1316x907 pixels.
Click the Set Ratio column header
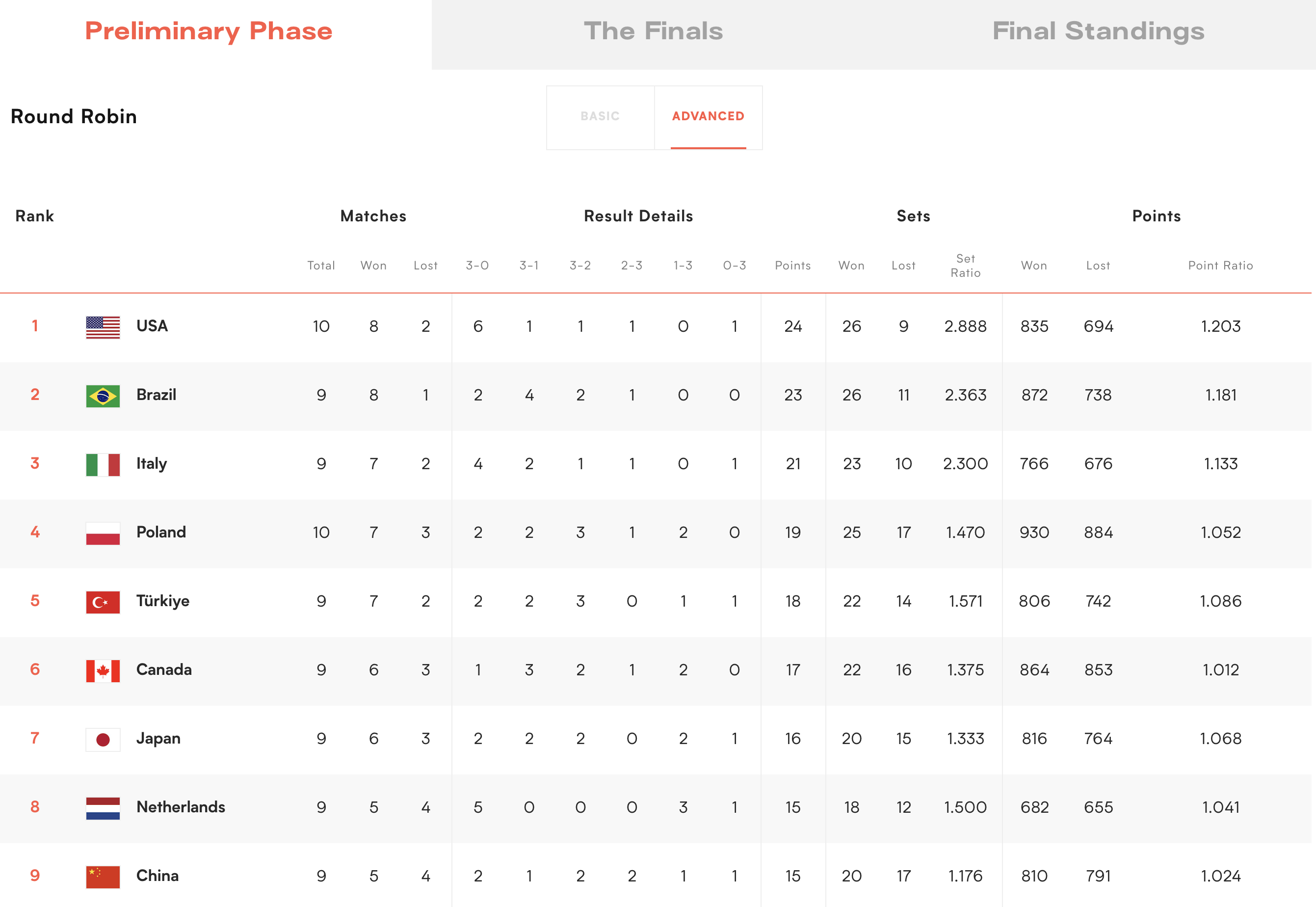[x=965, y=266]
